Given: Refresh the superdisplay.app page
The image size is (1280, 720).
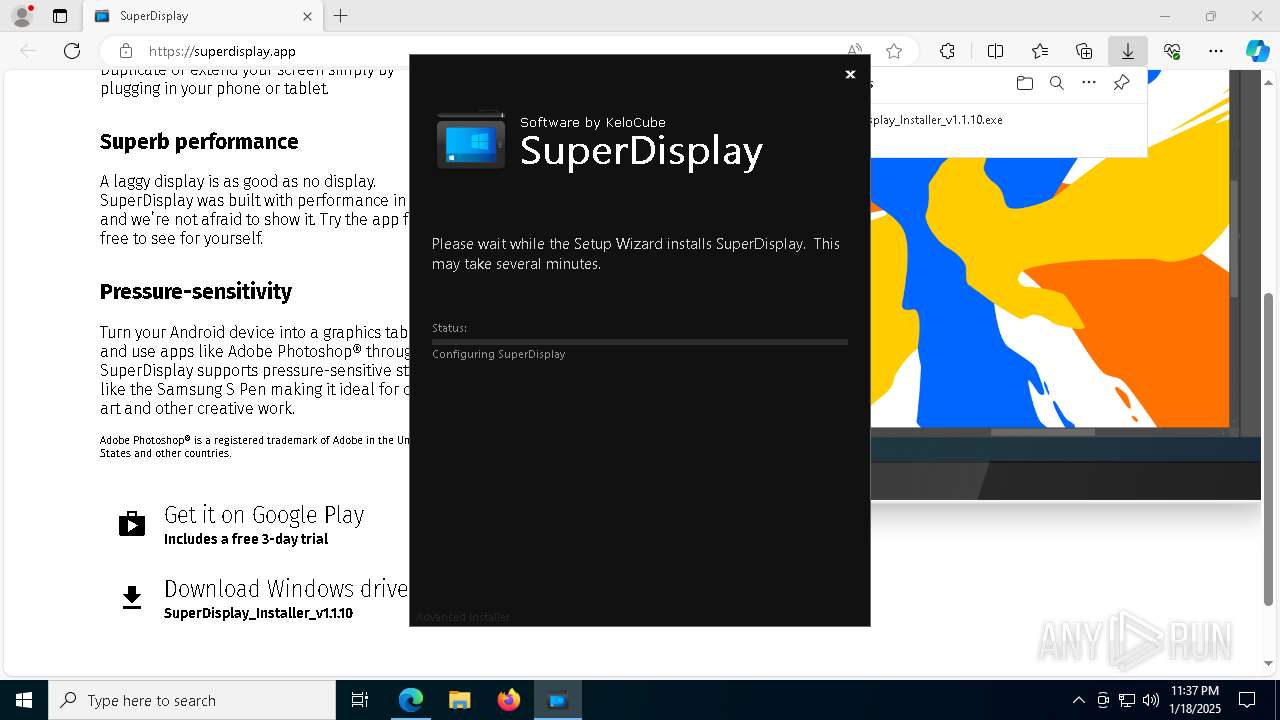Looking at the screenshot, I should coord(72,51).
